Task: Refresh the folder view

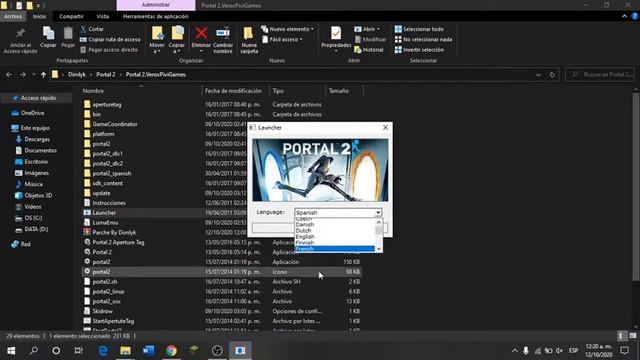Action: click(552, 75)
